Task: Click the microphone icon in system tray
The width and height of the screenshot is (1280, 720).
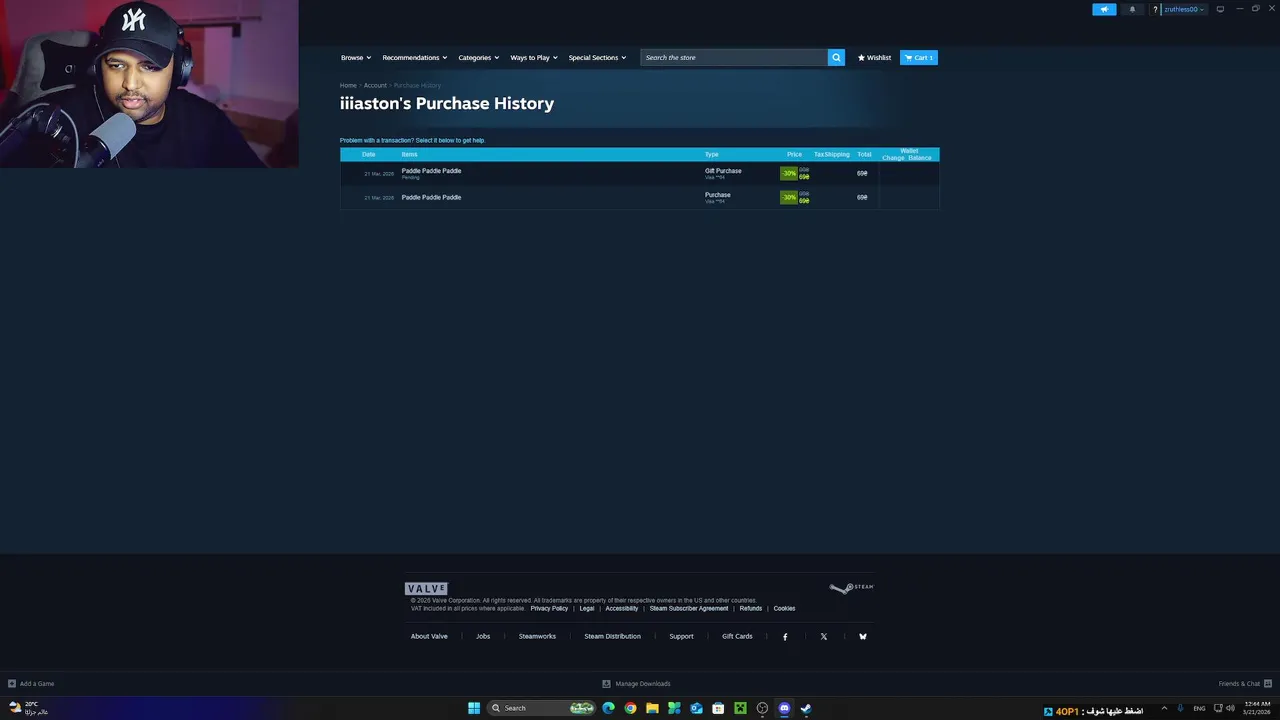Action: coord(1180,708)
